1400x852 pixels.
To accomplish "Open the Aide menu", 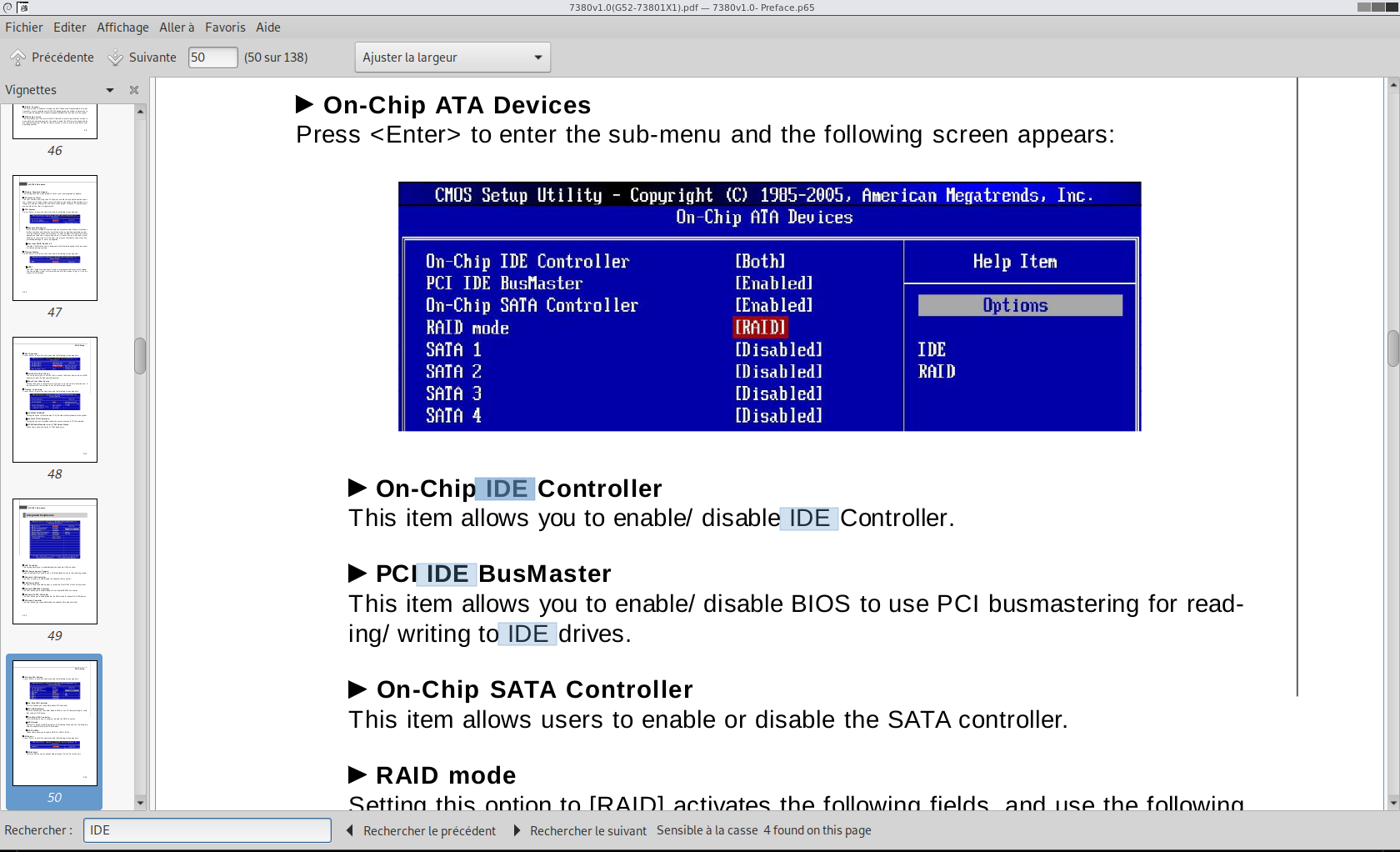I will point(268,28).
